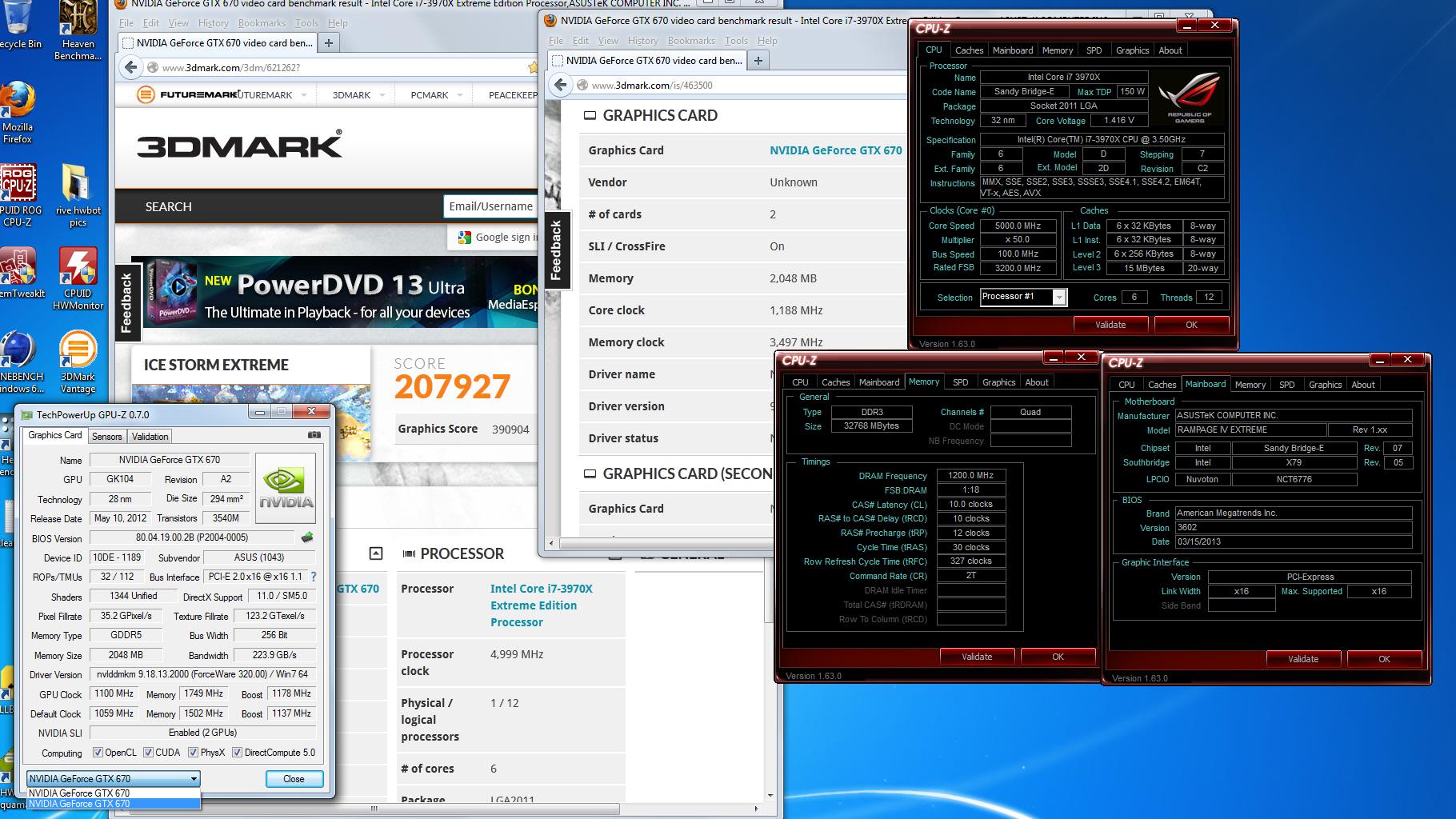The width and height of the screenshot is (1456, 819).
Task: Click the Feedback tab on right Firefox page
Action: (557, 250)
